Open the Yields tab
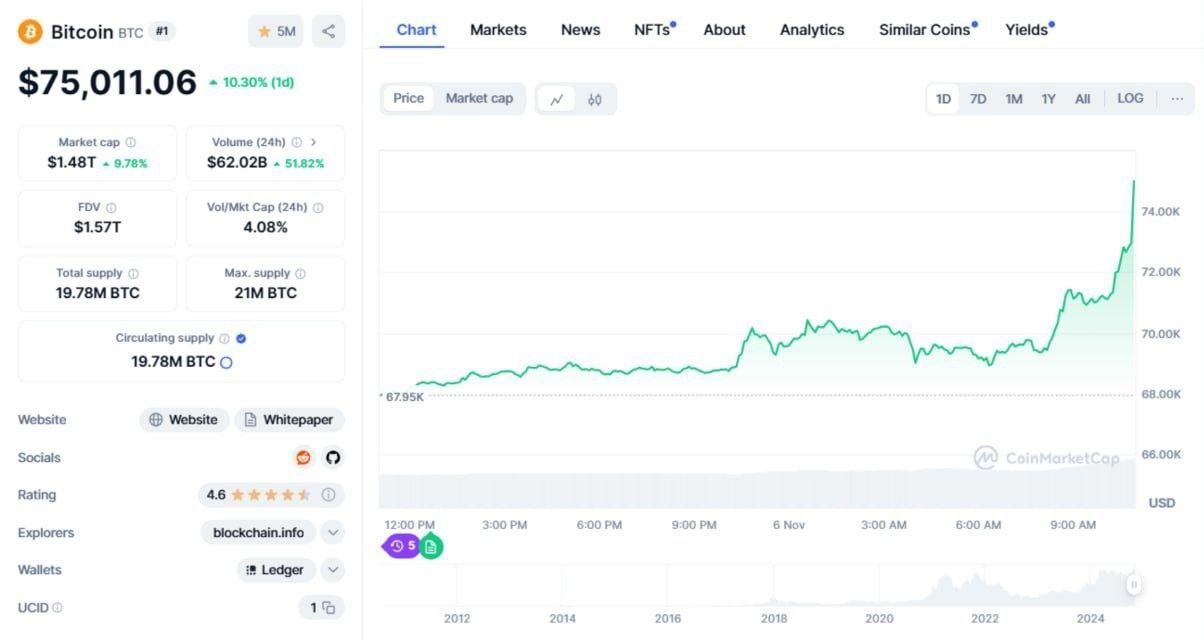Image resolution: width=1204 pixels, height=640 pixels. [x=1029, y=30]
